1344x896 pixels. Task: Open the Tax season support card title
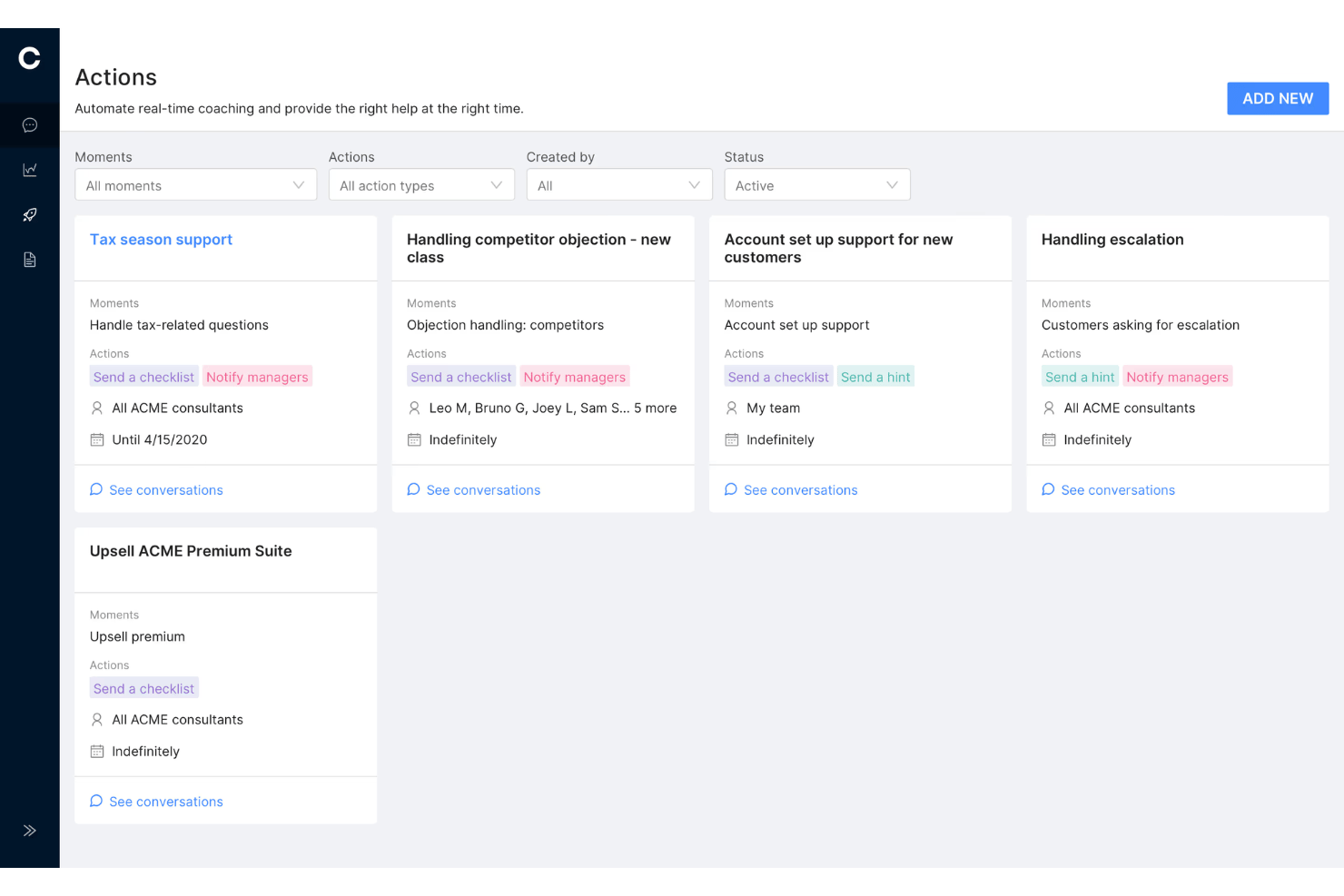click(161, 240)
